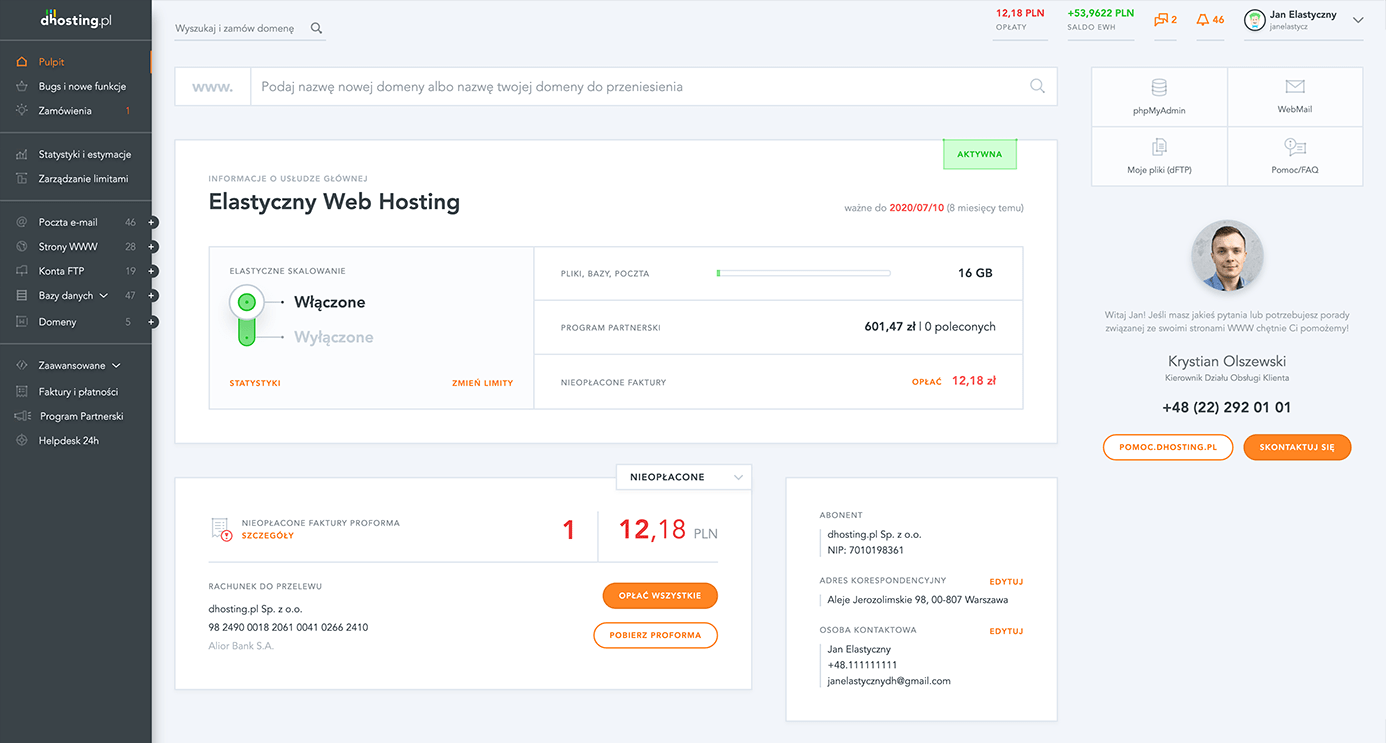The width and height of the screenshot is (1386, 743).
Task: Add new Strony WWW entry with plus
Action: pyautogui.click(x=152, y=246)
